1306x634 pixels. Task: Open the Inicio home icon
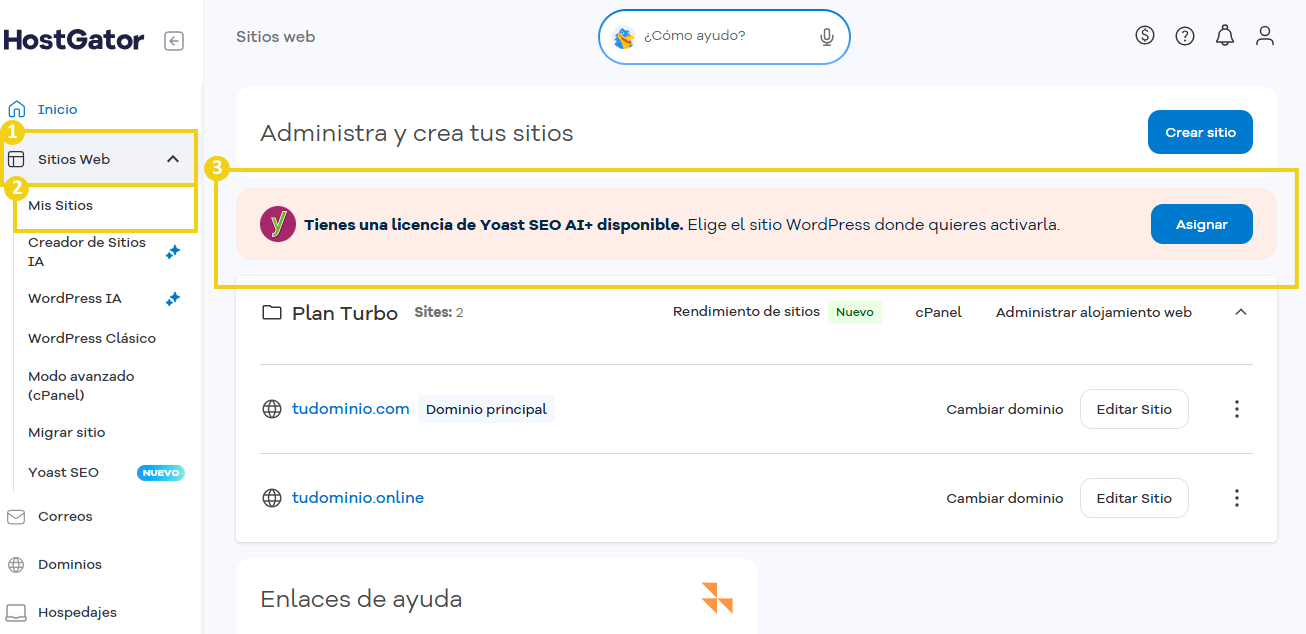16,109
